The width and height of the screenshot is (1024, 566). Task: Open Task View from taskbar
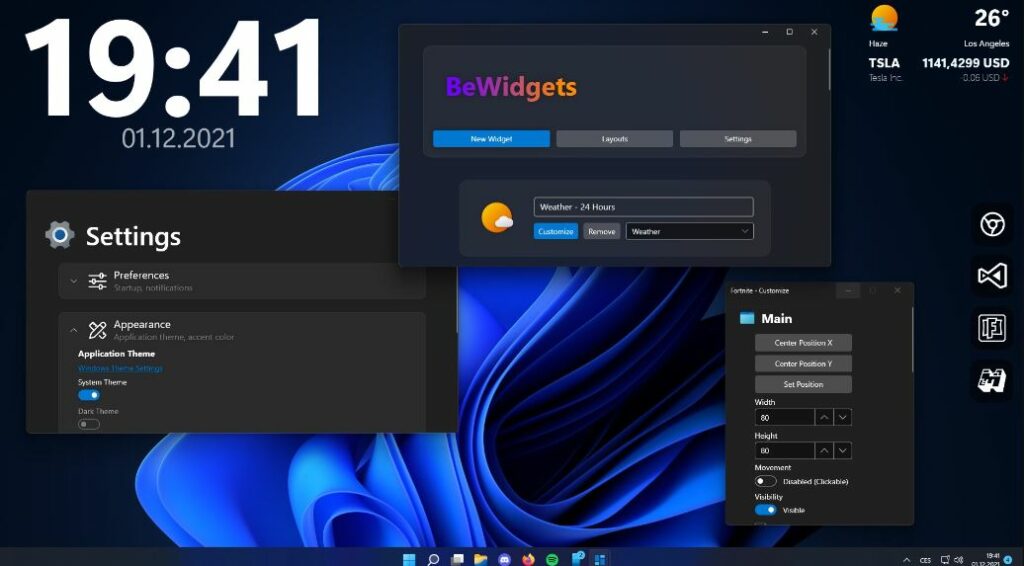tap(457, 559)
